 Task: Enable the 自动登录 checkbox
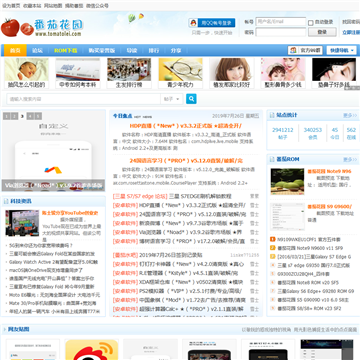pos(311,23)
